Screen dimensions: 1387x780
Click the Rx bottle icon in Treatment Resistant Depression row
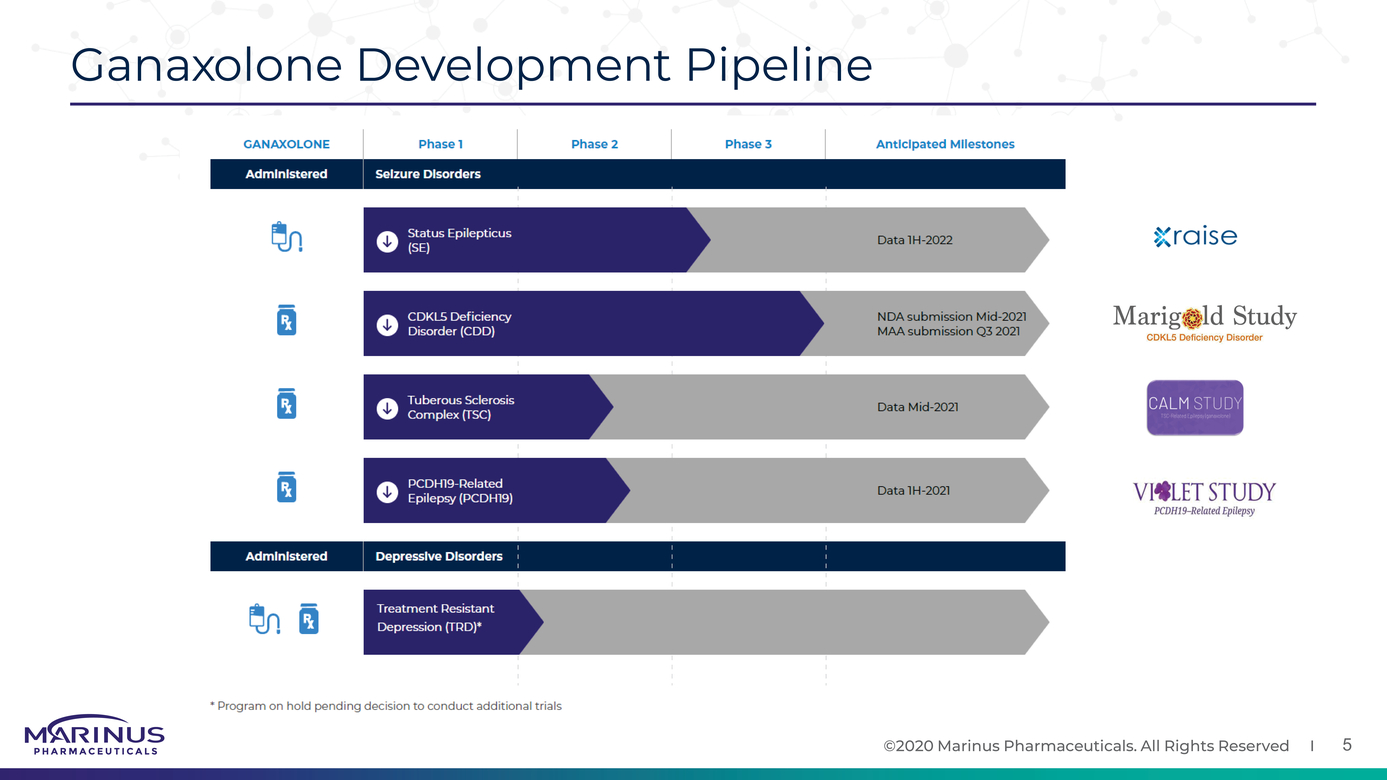[309, 619]
